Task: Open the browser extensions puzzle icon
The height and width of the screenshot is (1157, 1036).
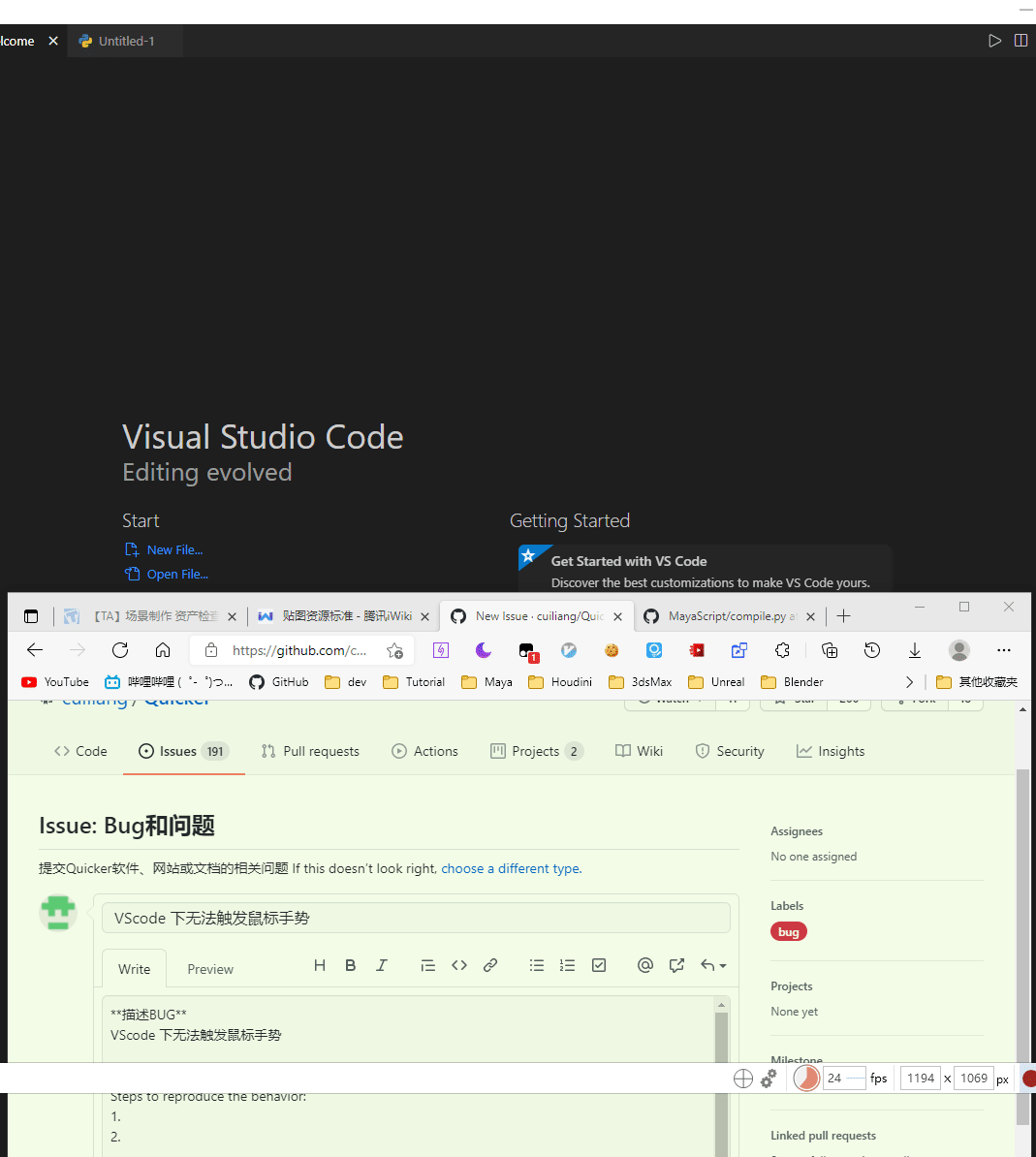Action: [782, 650]
